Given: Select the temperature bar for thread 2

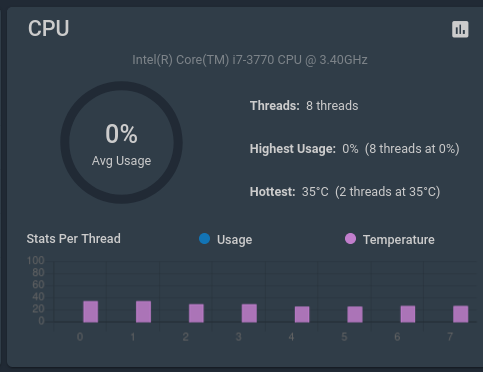Looking at the screenshot, I should click(x=196, y=313).
